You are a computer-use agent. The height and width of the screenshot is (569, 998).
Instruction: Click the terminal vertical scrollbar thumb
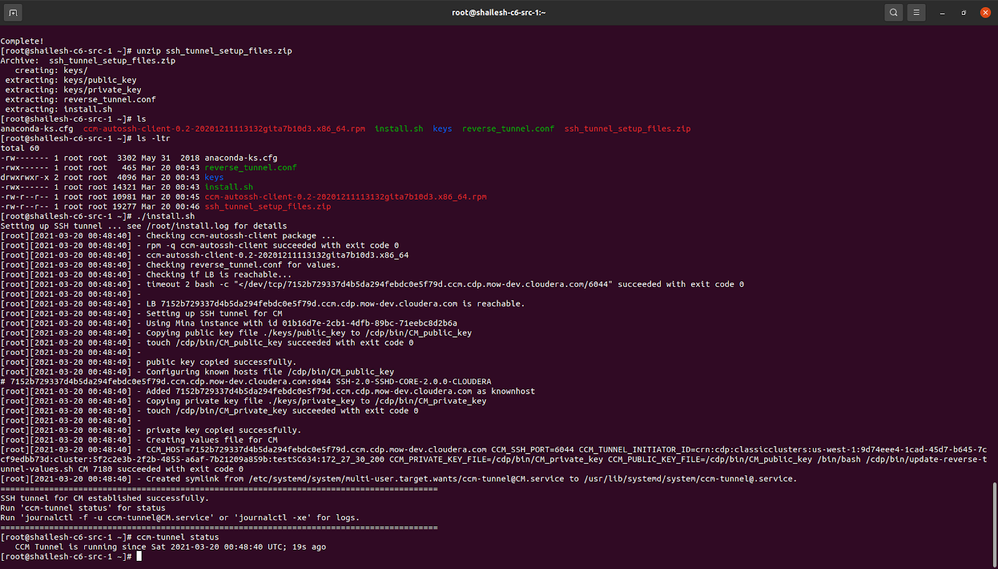pyautogui.click(x=995, y=523)
